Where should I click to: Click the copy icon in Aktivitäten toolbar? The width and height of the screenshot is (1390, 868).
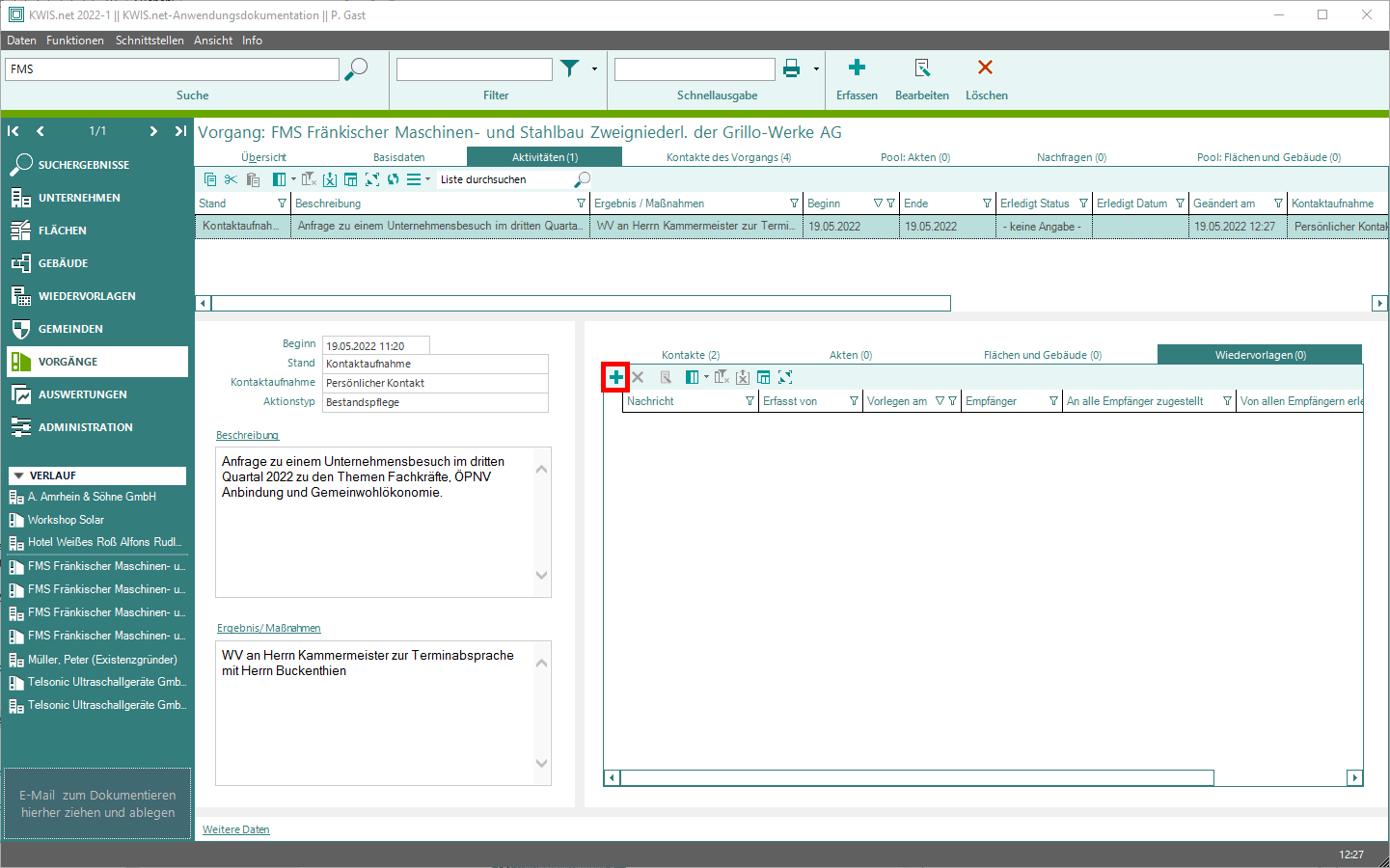210,179
